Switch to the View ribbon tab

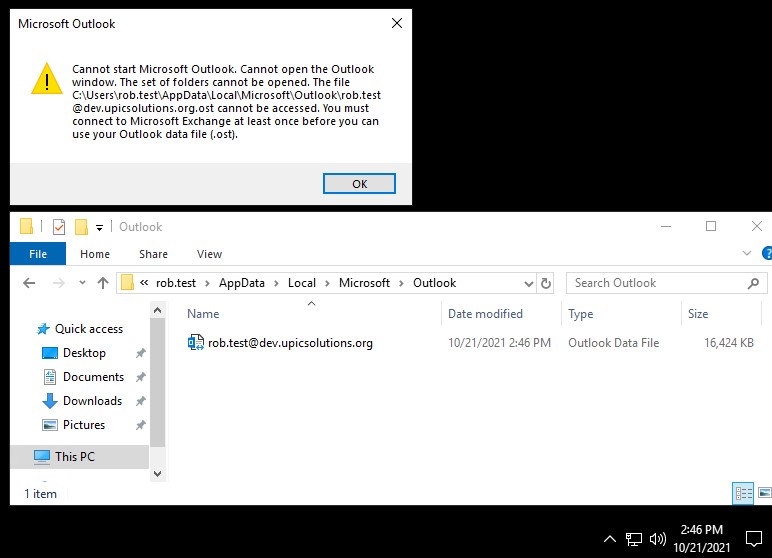click(x=209, y=254)
